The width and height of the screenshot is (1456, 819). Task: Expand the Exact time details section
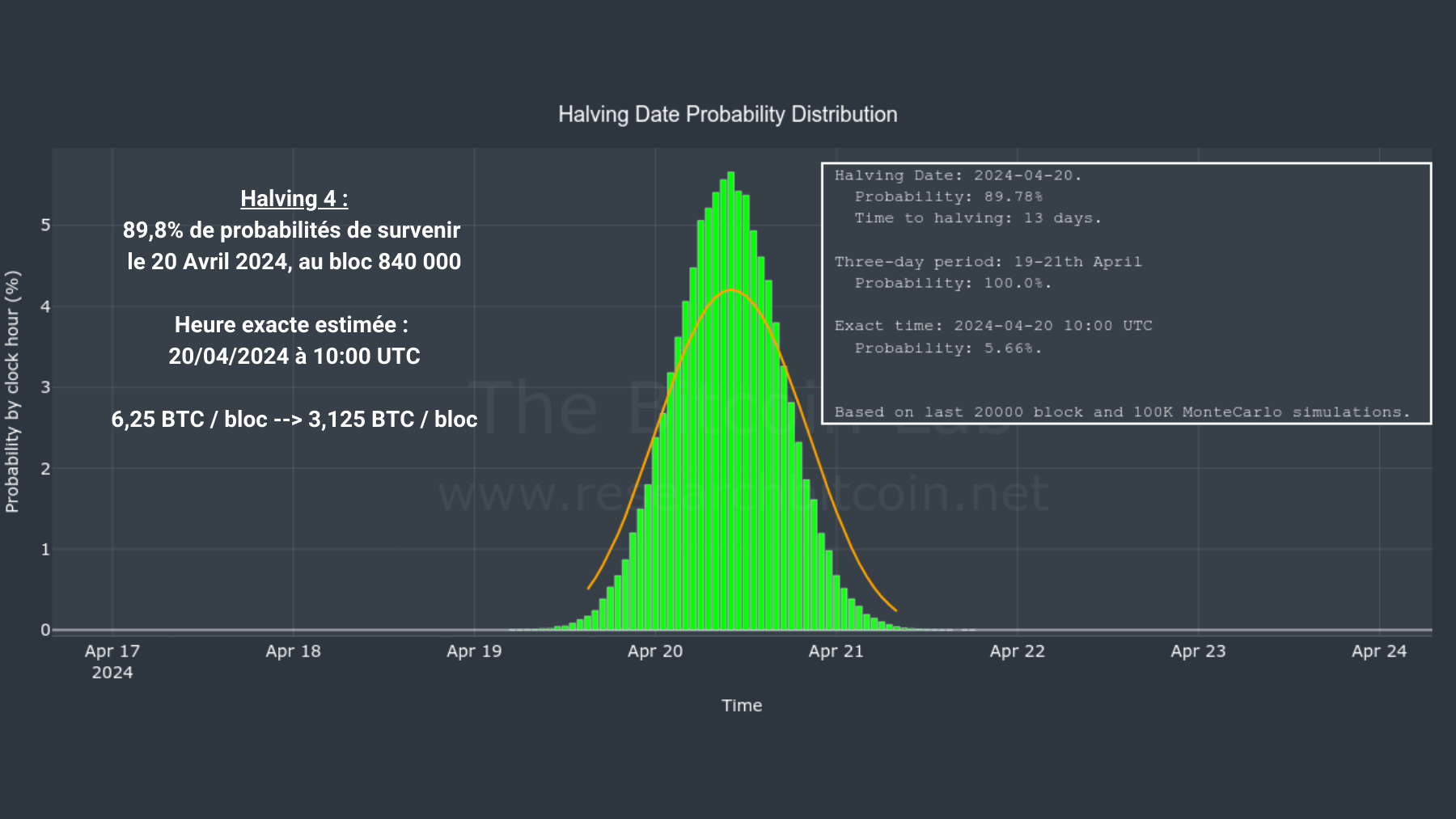tap(995, 325)
